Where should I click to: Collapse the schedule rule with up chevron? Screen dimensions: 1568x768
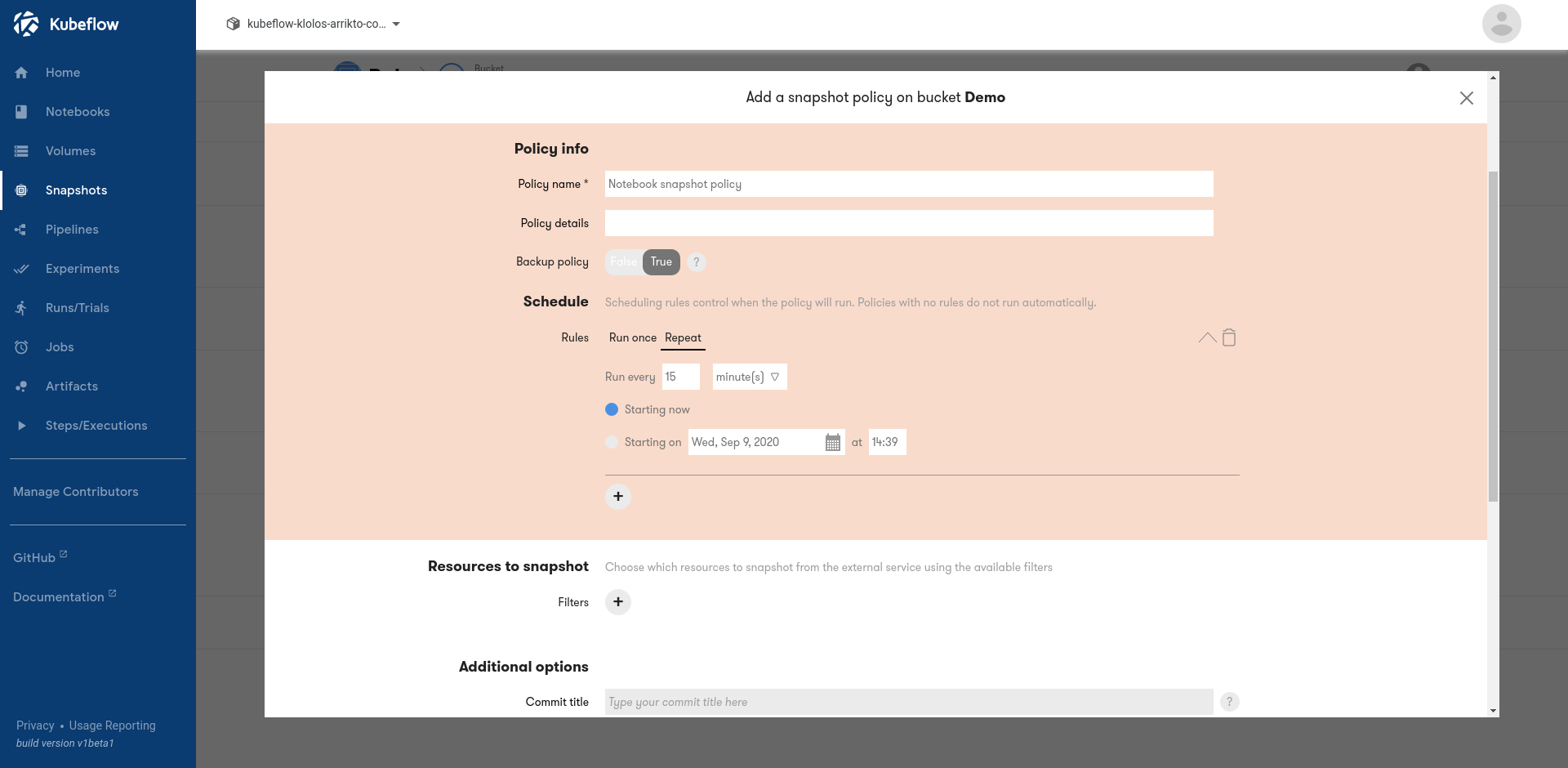pyautogui.click(x=1207, y=337)
